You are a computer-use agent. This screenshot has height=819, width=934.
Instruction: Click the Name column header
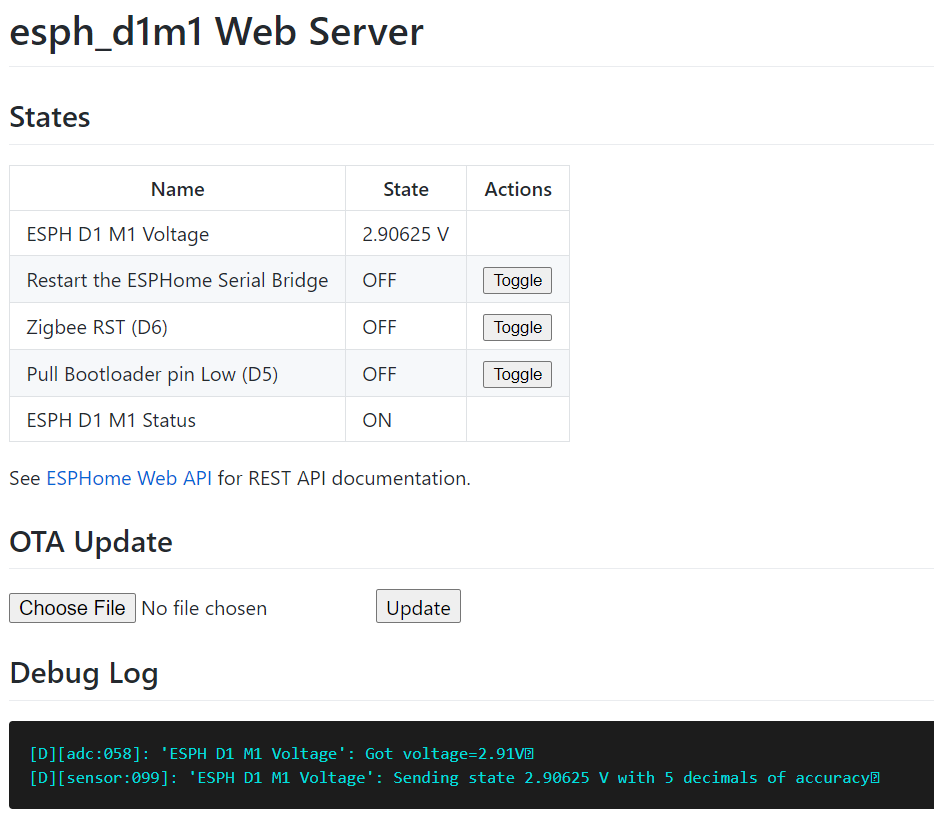tap(177, 188)
